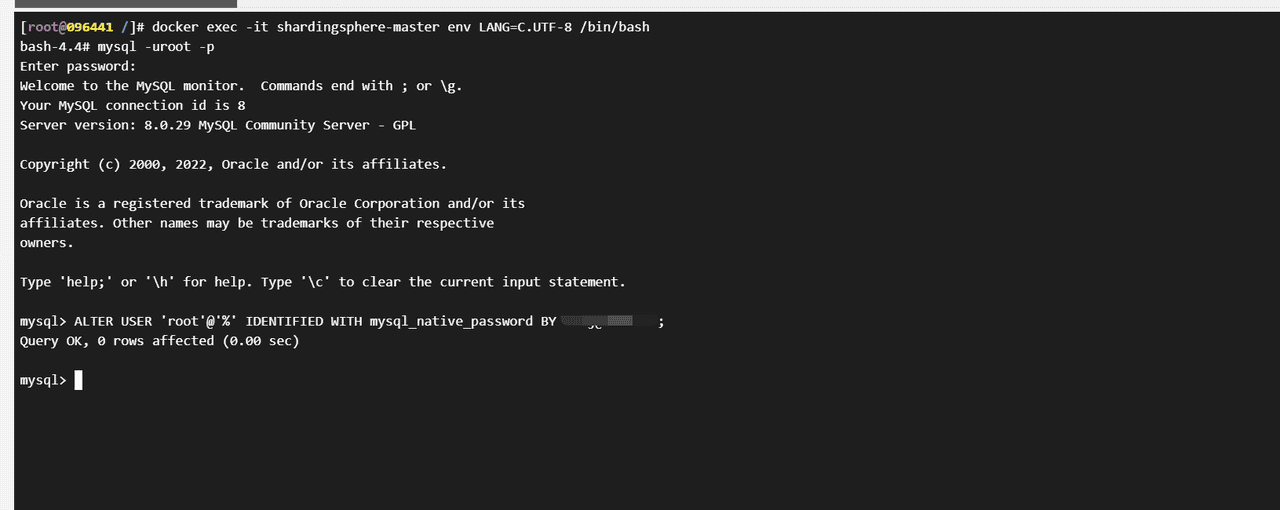Click '/bin/bash' at end of docker command
Screen dimensions: 1280x510
(614, 27)
